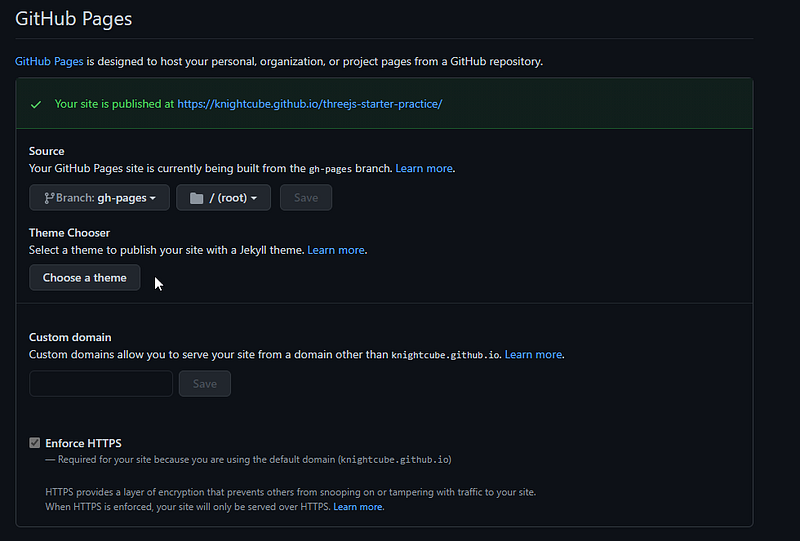
Task: Click the folder icon beside / (root)
Action: click(x=196, y=198)
